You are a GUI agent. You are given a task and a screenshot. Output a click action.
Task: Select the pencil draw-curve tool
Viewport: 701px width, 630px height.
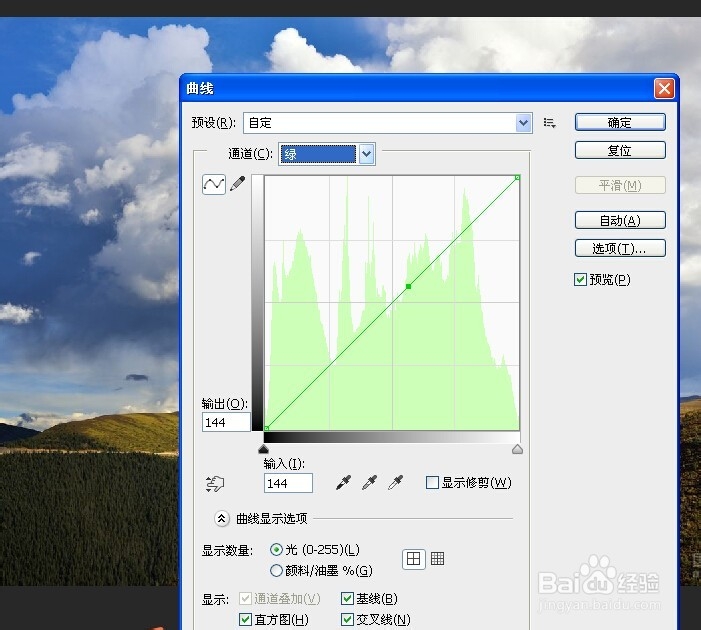[x=238, y=184]
